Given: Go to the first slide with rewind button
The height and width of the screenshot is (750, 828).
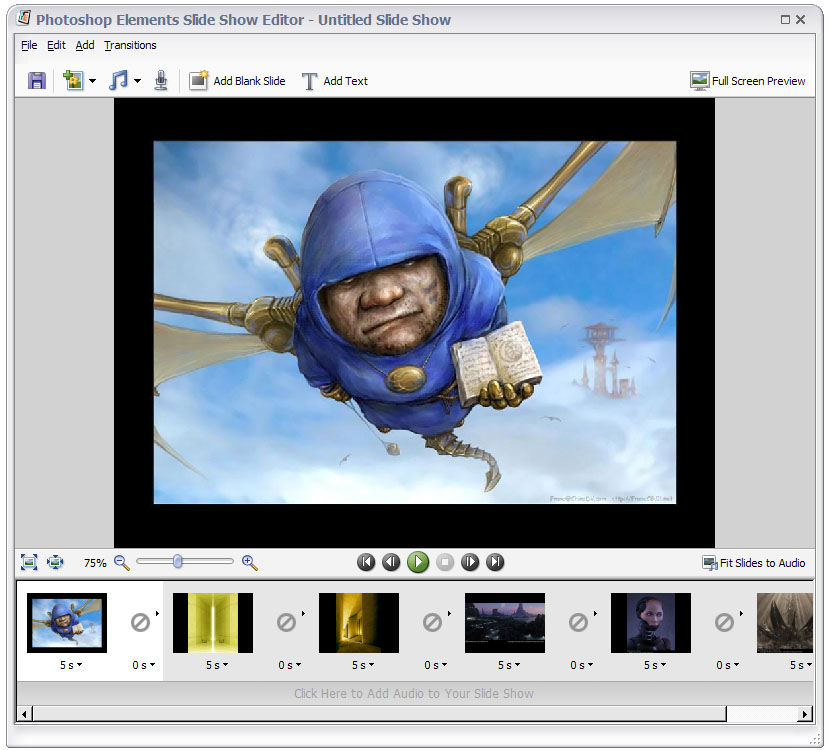Looking at the screenshot, I should 366,562.
